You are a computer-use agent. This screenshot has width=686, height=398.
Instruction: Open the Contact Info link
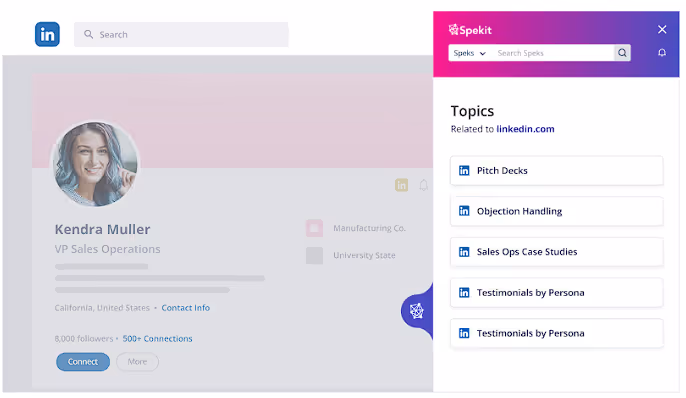[x=186, y=308]
